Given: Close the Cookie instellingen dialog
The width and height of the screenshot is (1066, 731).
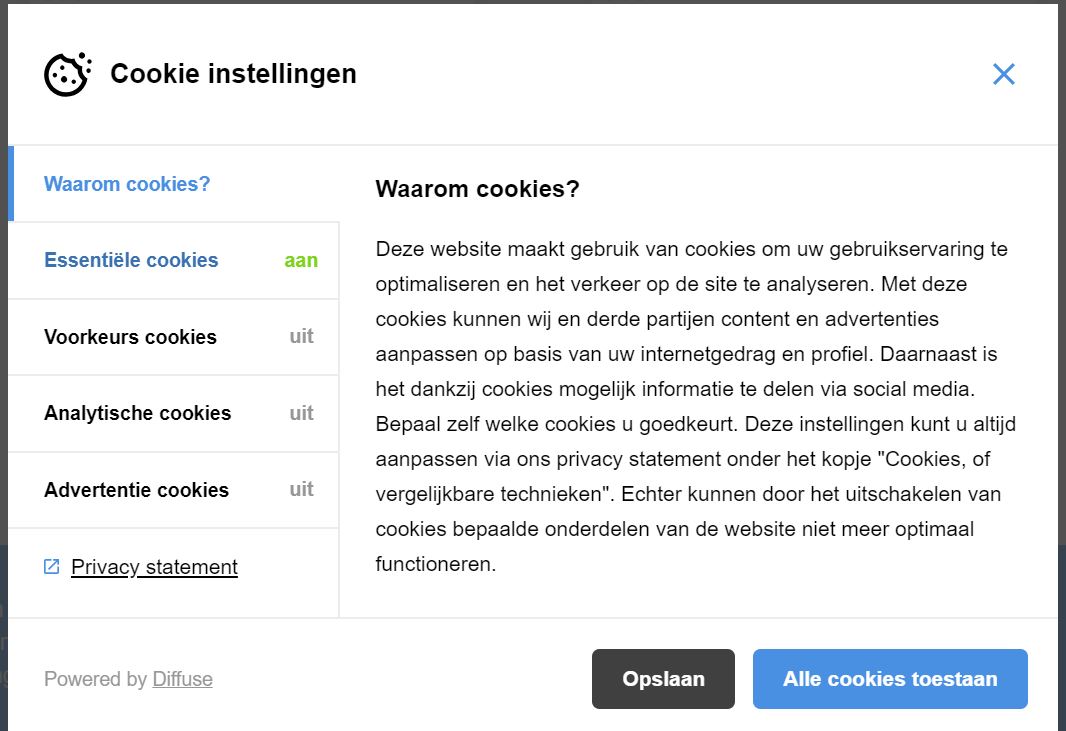Looking at the screenshot, I should pos(1003,74).
